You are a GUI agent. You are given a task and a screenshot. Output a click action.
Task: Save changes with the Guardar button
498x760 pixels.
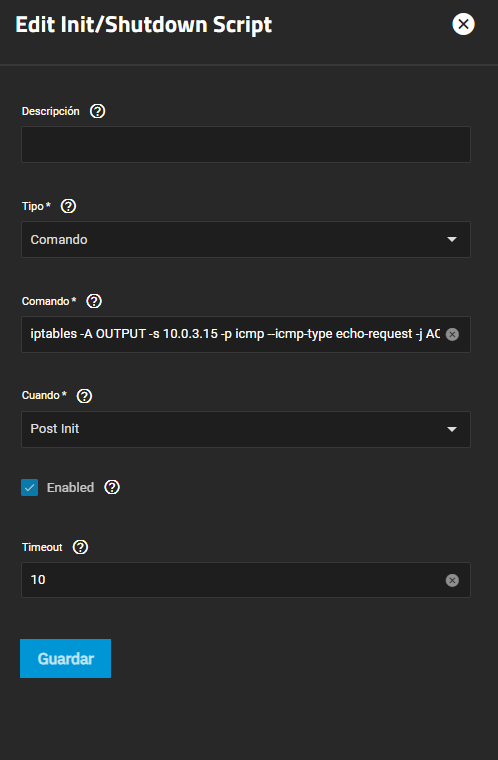point(65,658)
